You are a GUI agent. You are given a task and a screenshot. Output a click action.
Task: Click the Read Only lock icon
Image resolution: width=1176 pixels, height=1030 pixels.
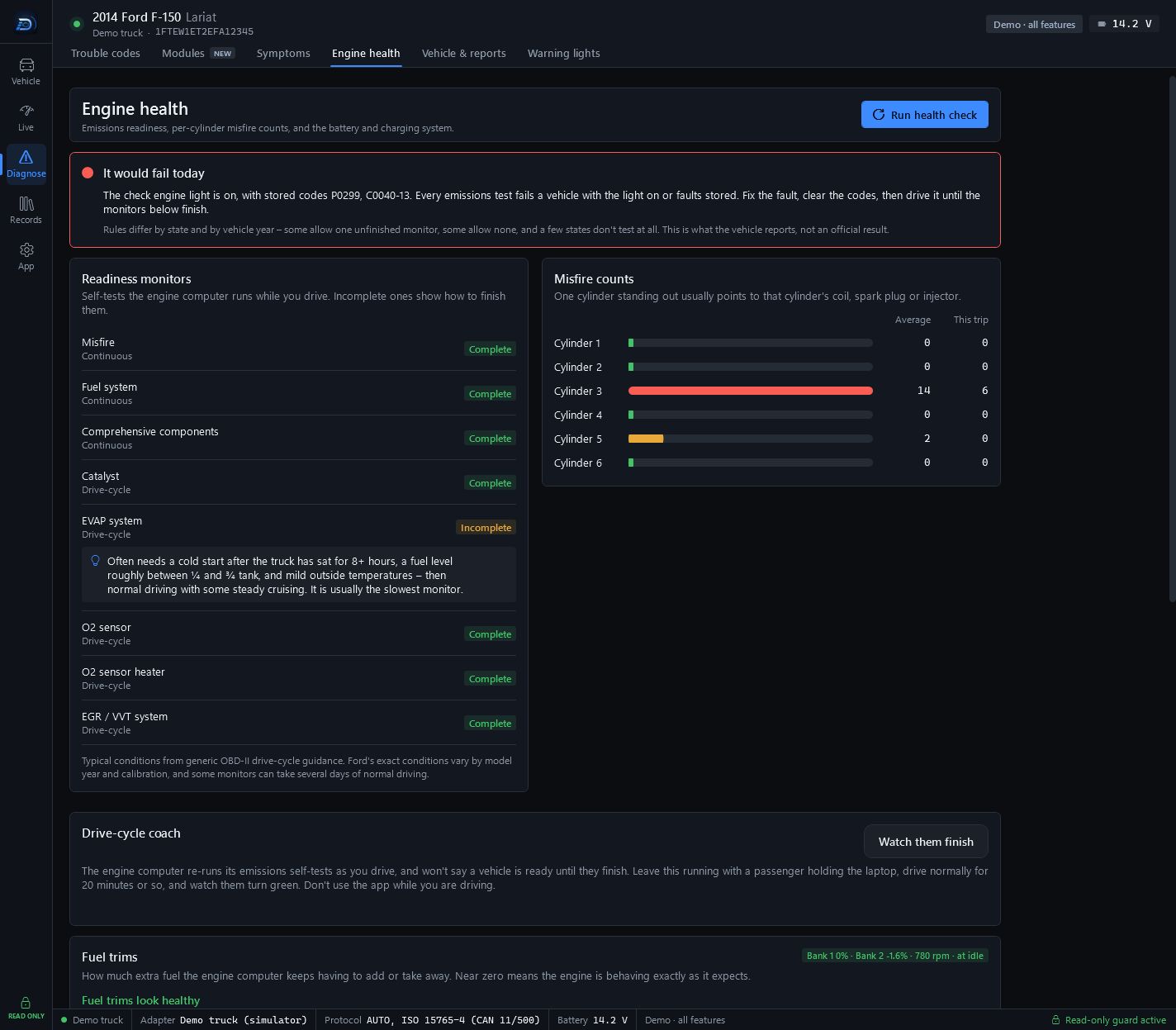26,1002
